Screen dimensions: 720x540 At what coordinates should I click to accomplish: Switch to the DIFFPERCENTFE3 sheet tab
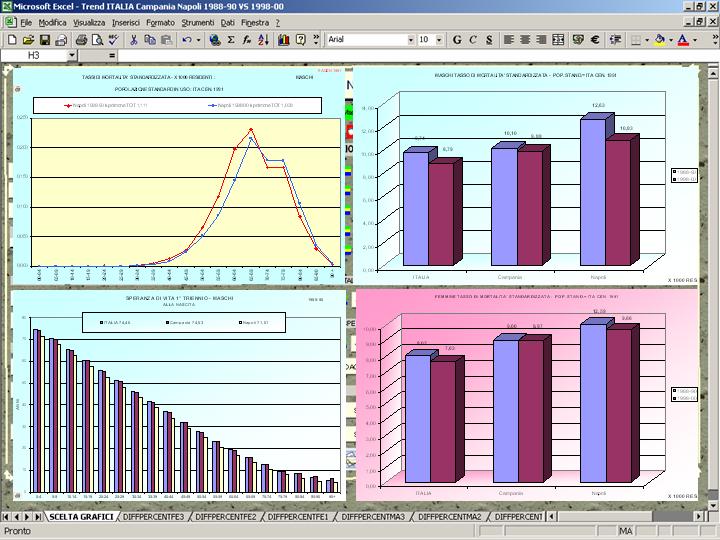(x=153, y=517)
